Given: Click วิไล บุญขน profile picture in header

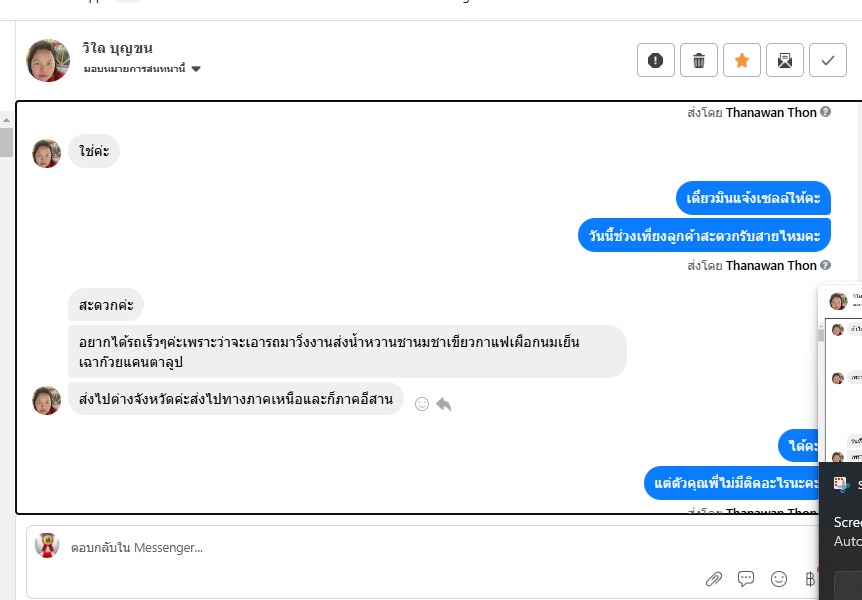Looking at the screenshot, I should [x=48, y=60].
